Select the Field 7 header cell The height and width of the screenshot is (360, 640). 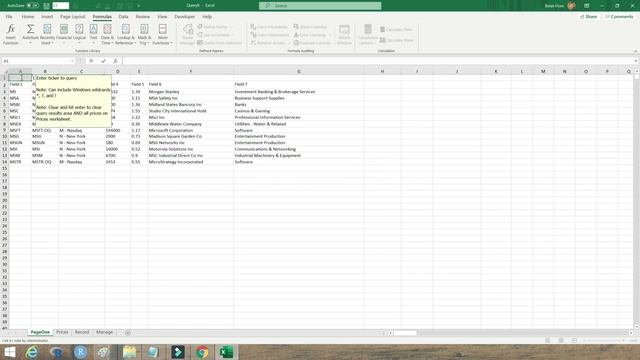tap(299, 84)
